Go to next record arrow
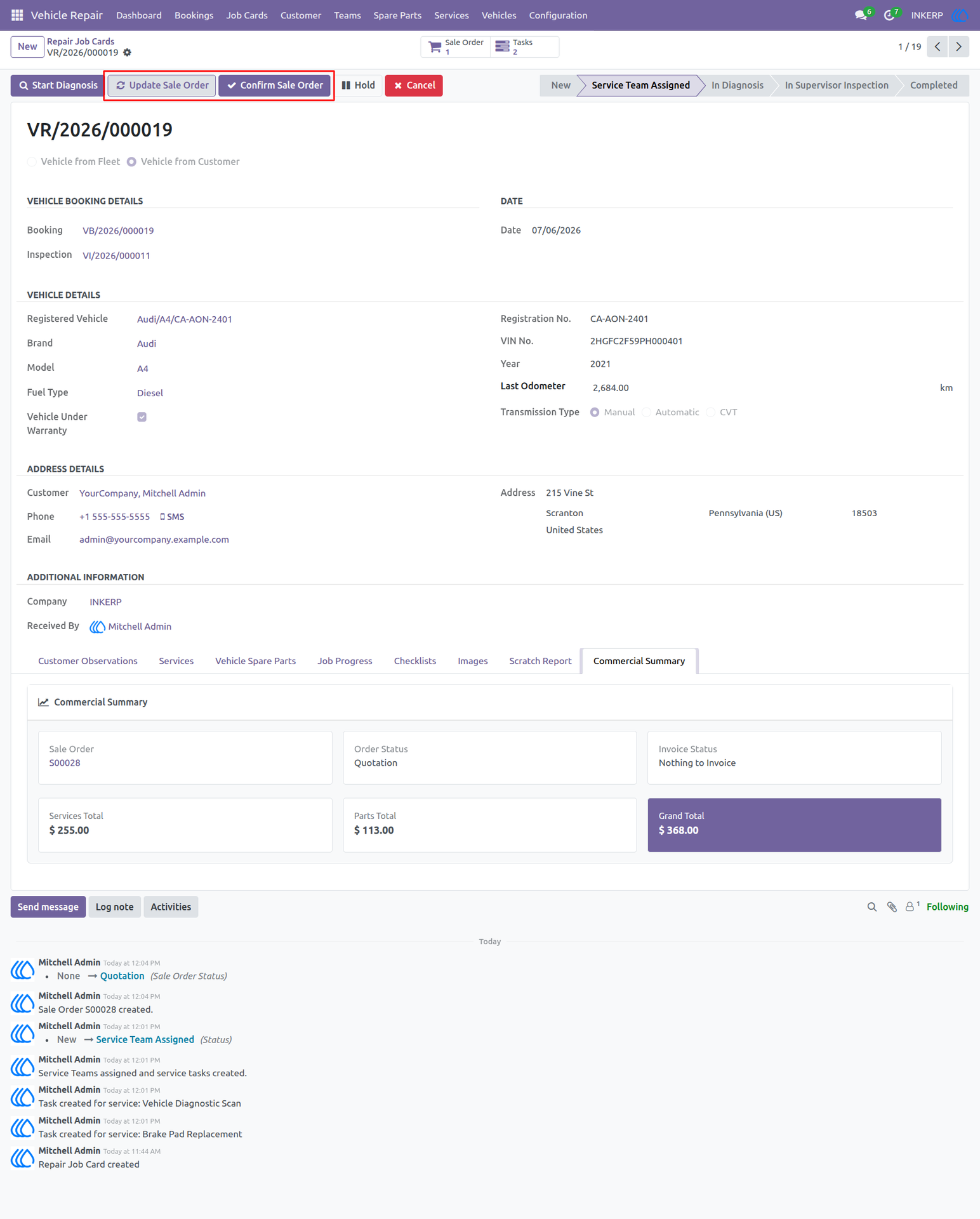980x1219 pixels. tap(958, 47)
